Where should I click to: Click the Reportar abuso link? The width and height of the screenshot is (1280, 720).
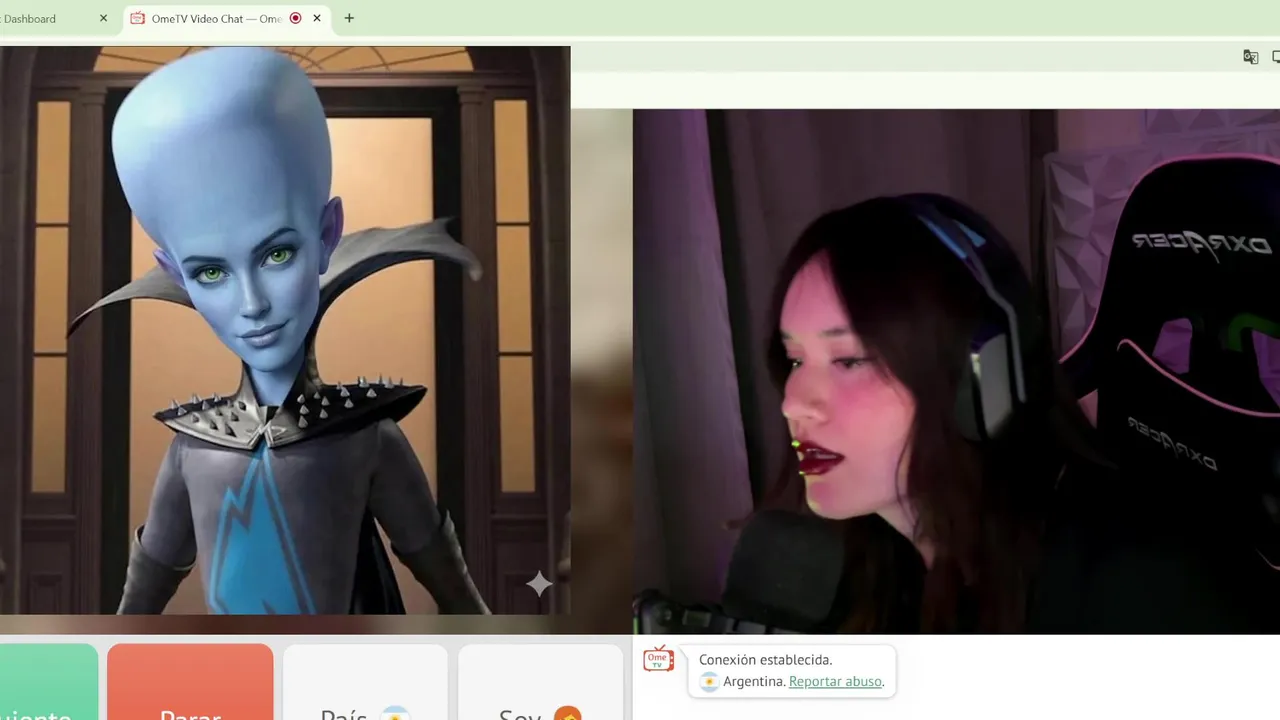(x=835, y=681)
